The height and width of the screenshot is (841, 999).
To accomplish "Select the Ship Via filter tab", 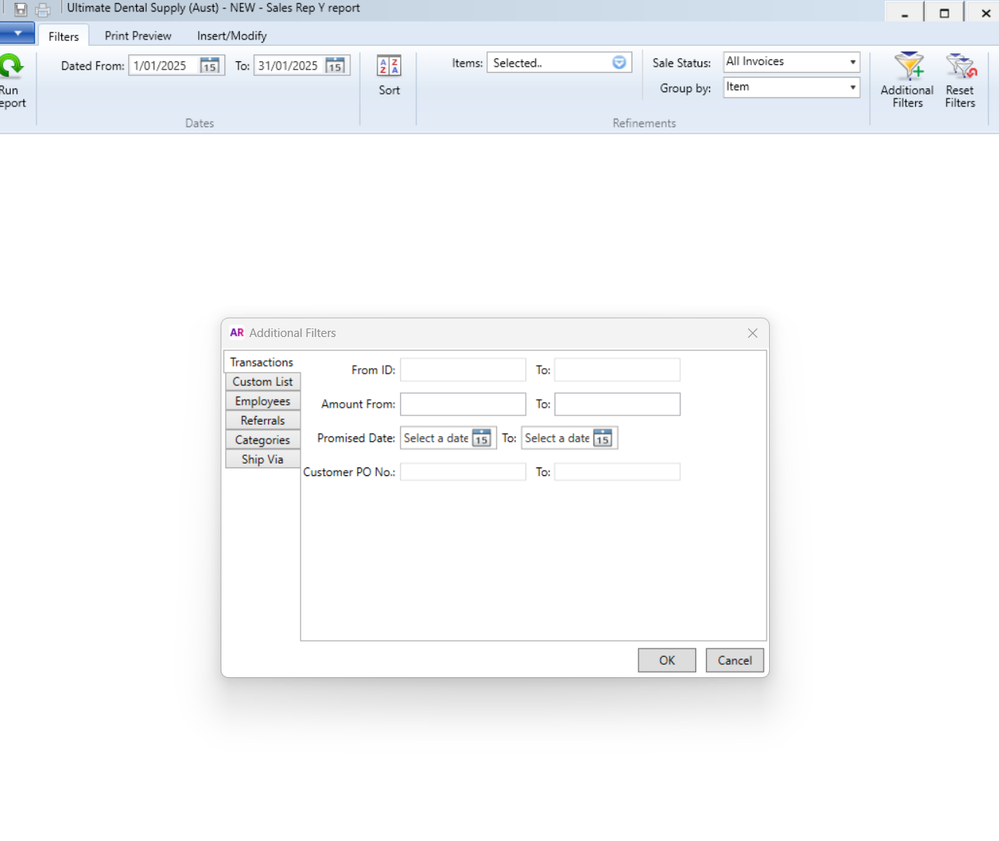I will [262, 459].
